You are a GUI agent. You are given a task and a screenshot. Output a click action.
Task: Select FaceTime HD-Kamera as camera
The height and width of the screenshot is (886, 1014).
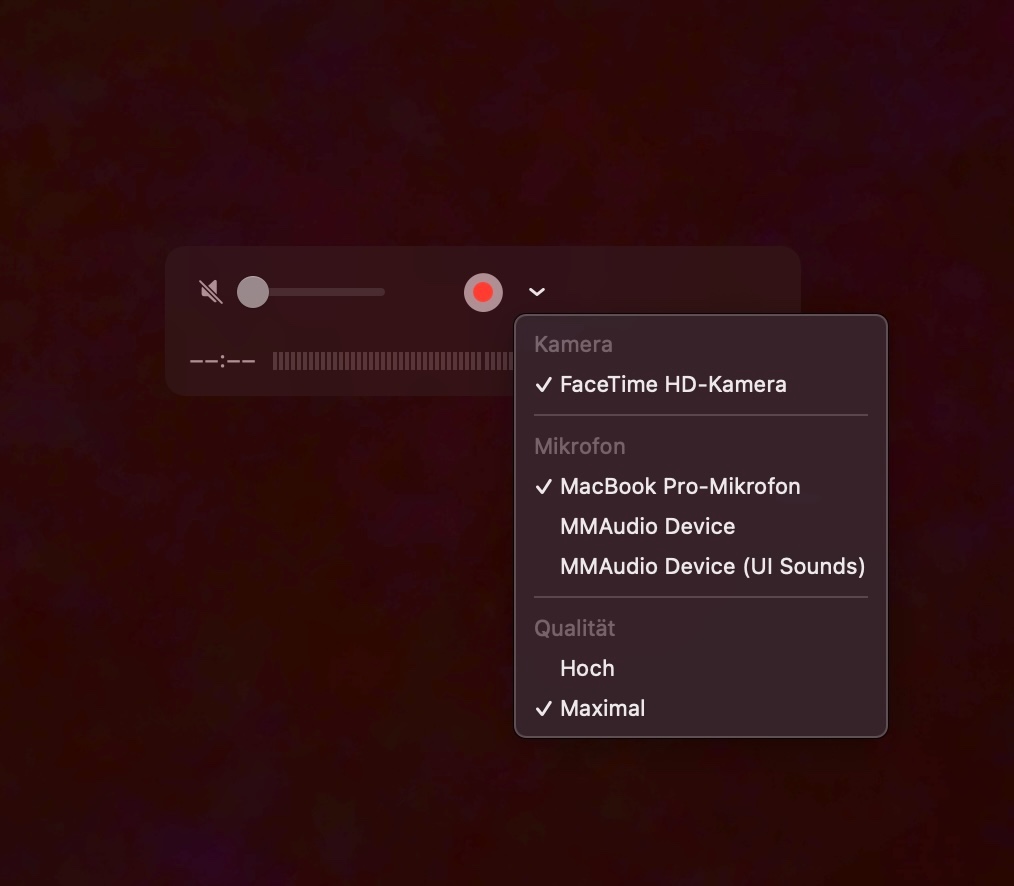click(700, 384)
